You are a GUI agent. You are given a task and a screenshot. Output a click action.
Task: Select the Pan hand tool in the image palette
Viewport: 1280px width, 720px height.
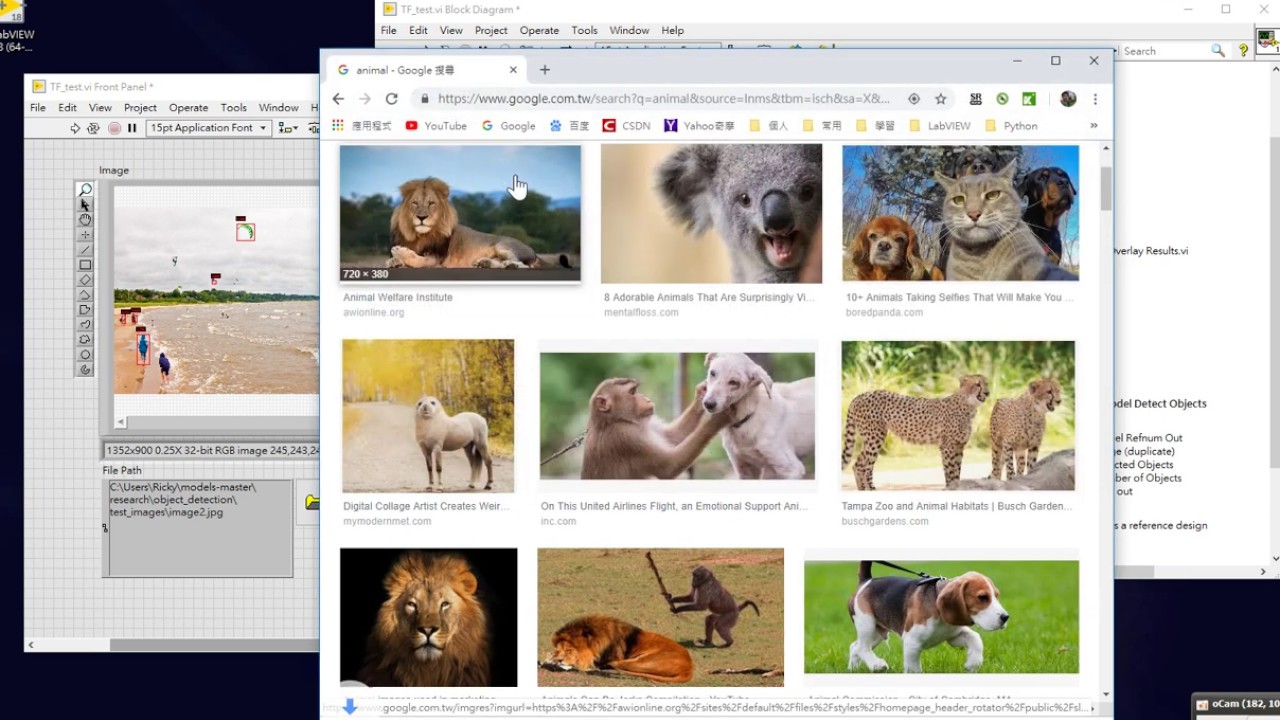click(x=85, y=219)
